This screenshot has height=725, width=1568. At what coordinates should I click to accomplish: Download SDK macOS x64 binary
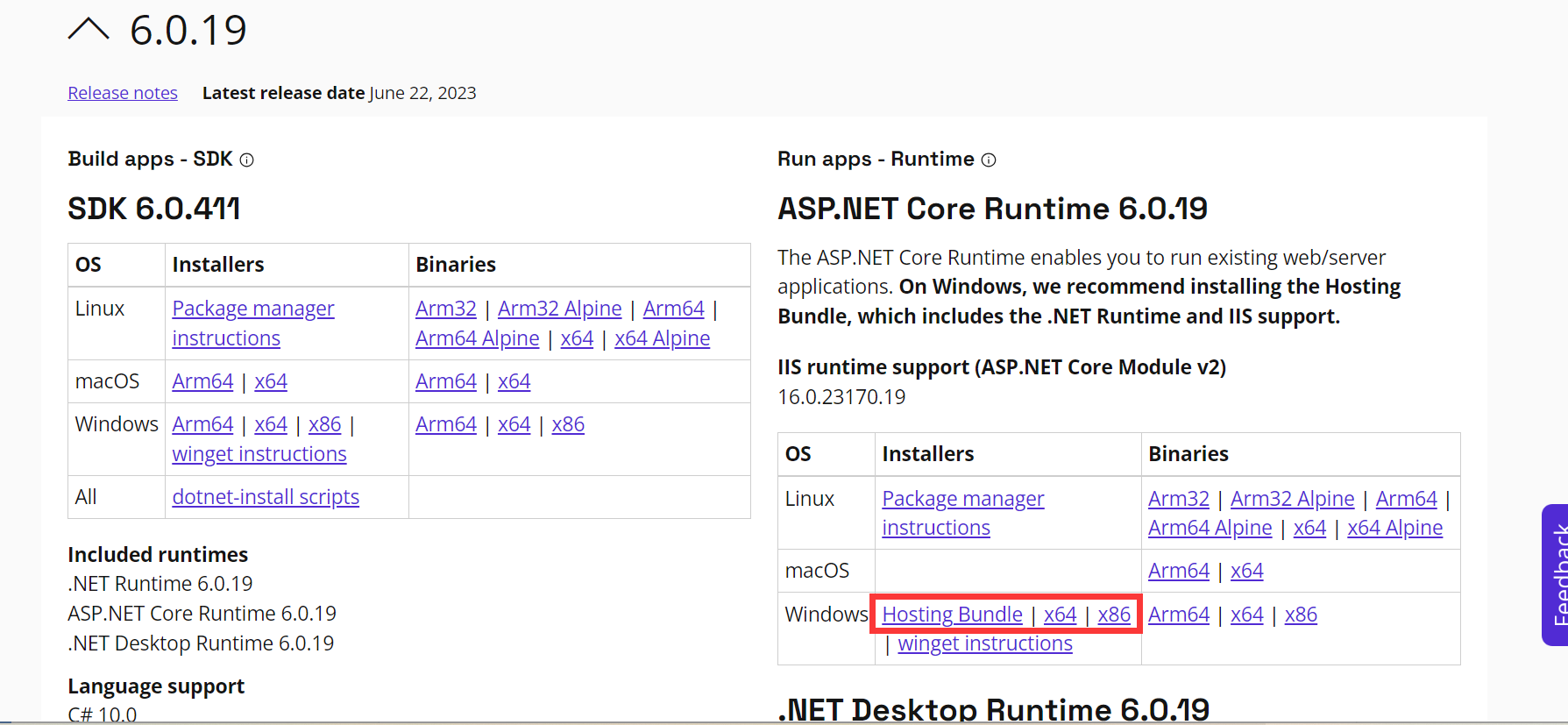(x=514, y=381)
